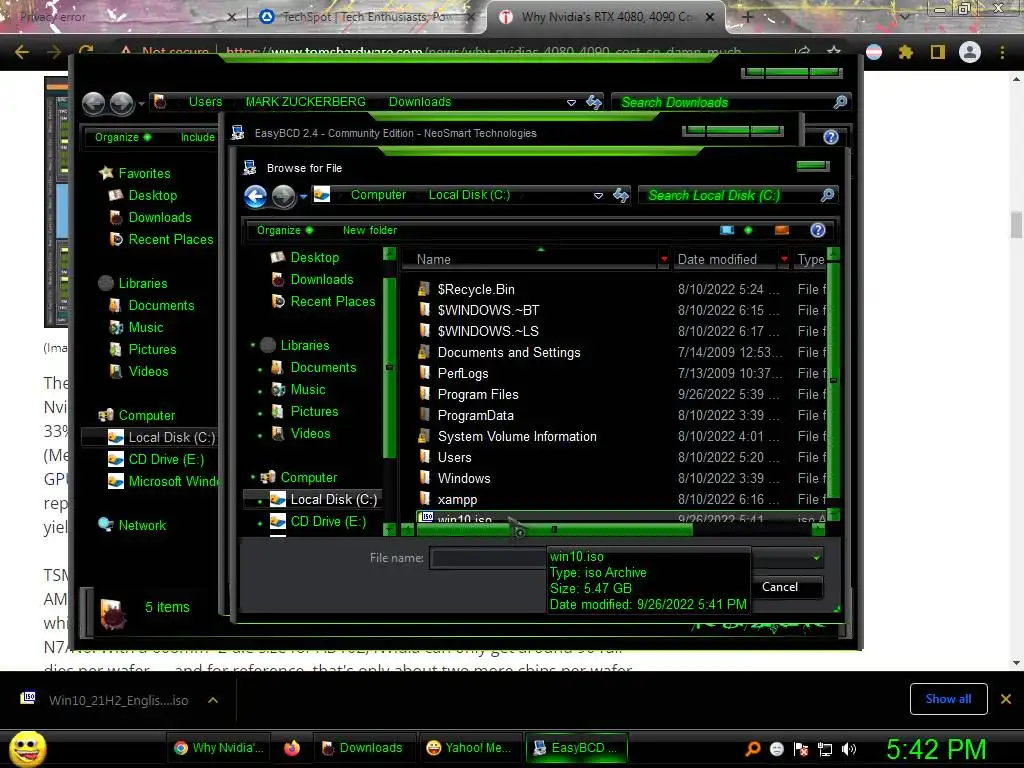Open Chrome three-dot menu
The height and width of the screenshot is (768, 1024).
click(x=1002, y=52)
